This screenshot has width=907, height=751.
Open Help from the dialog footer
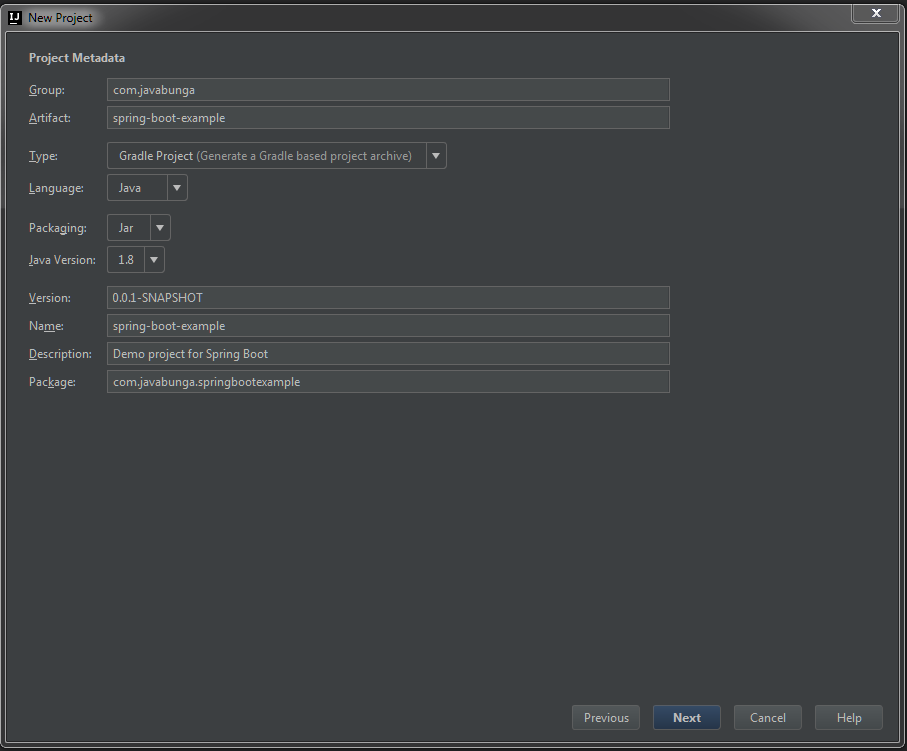tap(849, 718)
